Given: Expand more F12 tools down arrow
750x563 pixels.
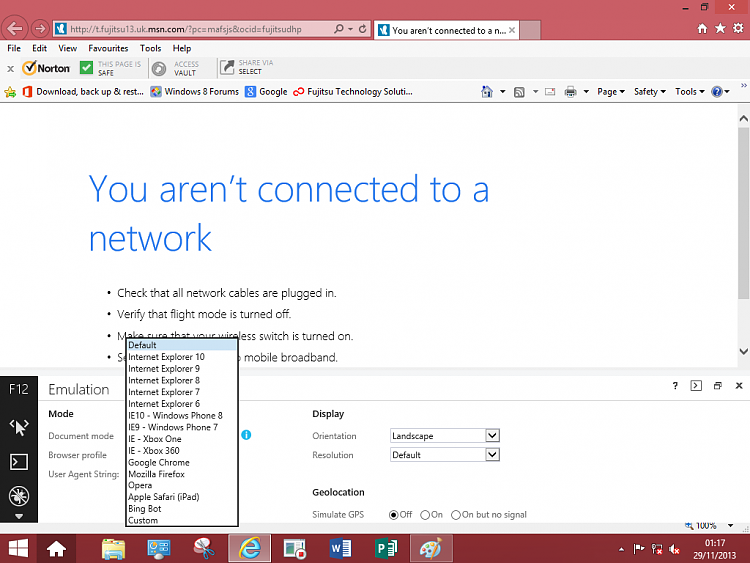Looking at the screenshot, I should point(19,516).
